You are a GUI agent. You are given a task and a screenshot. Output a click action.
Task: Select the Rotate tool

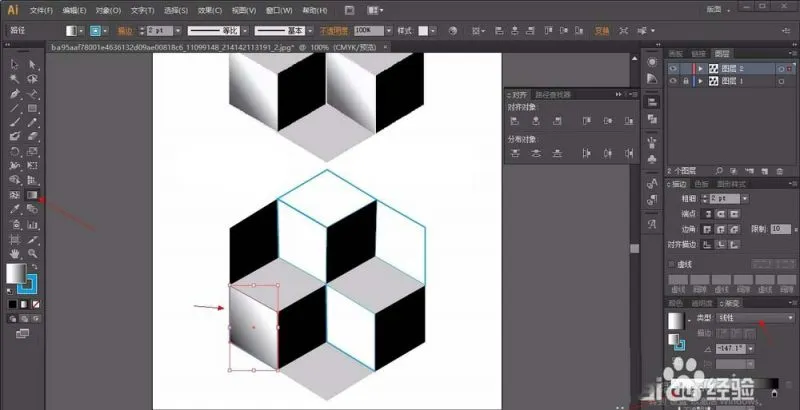pyautogui.click(x=14, y=151)
